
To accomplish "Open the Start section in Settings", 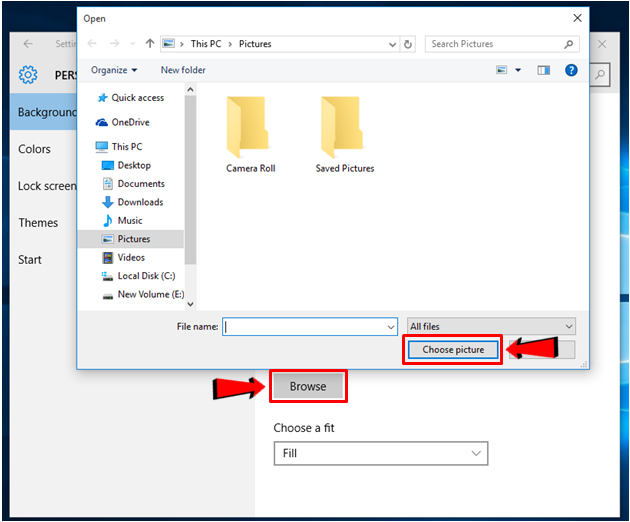I will click(30, 260).
